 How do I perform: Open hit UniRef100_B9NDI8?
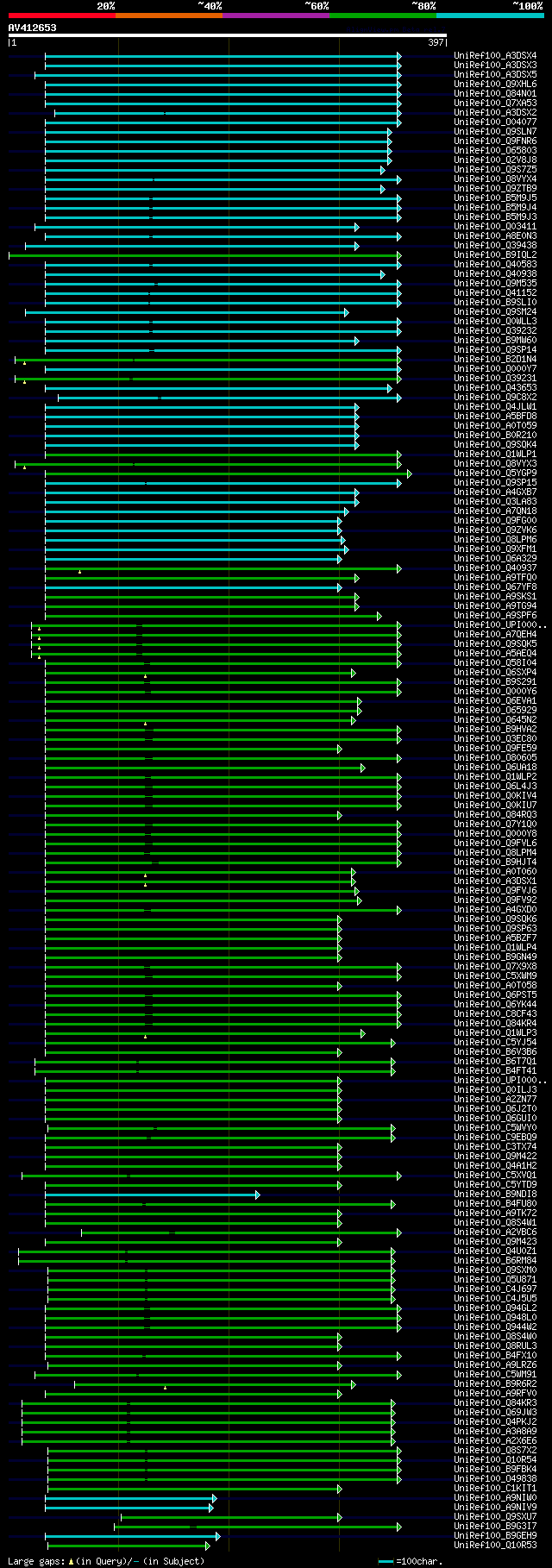495,1195
